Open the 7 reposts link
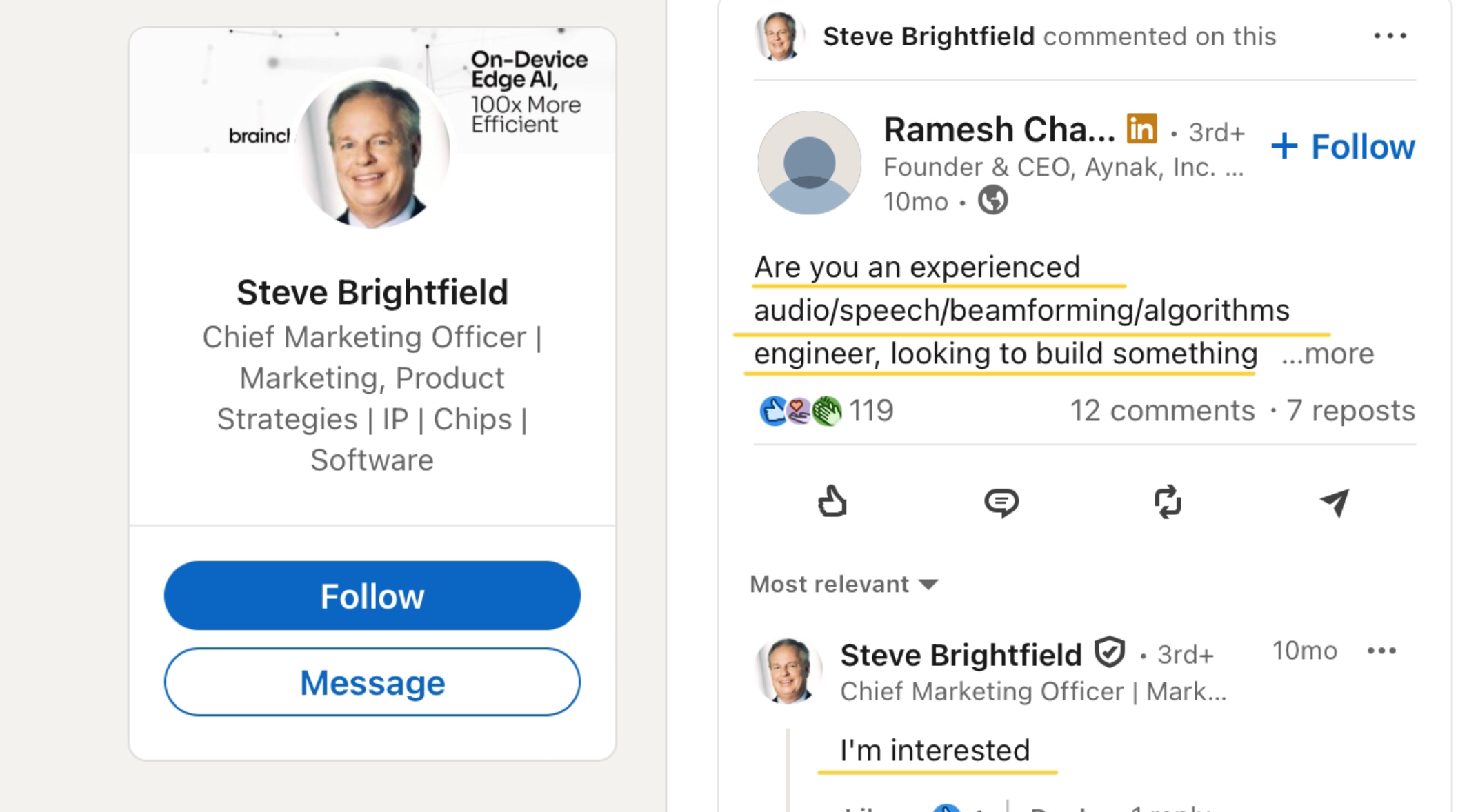Screen dimensions: 1478x812 pyautogui.click(x=1350, y=411)
